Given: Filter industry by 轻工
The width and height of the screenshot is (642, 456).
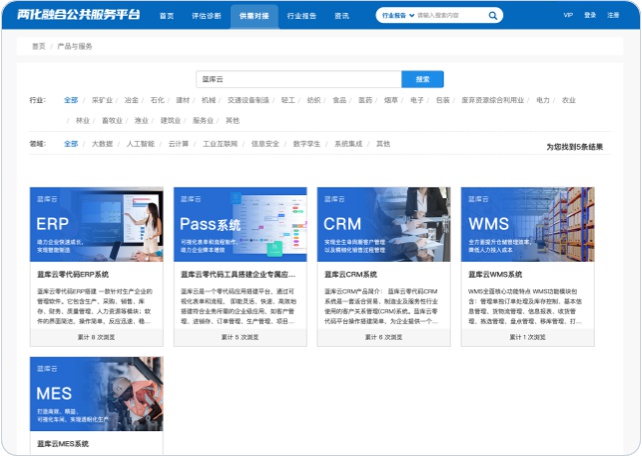Looking at the screenshot, I should click(288, 100).
